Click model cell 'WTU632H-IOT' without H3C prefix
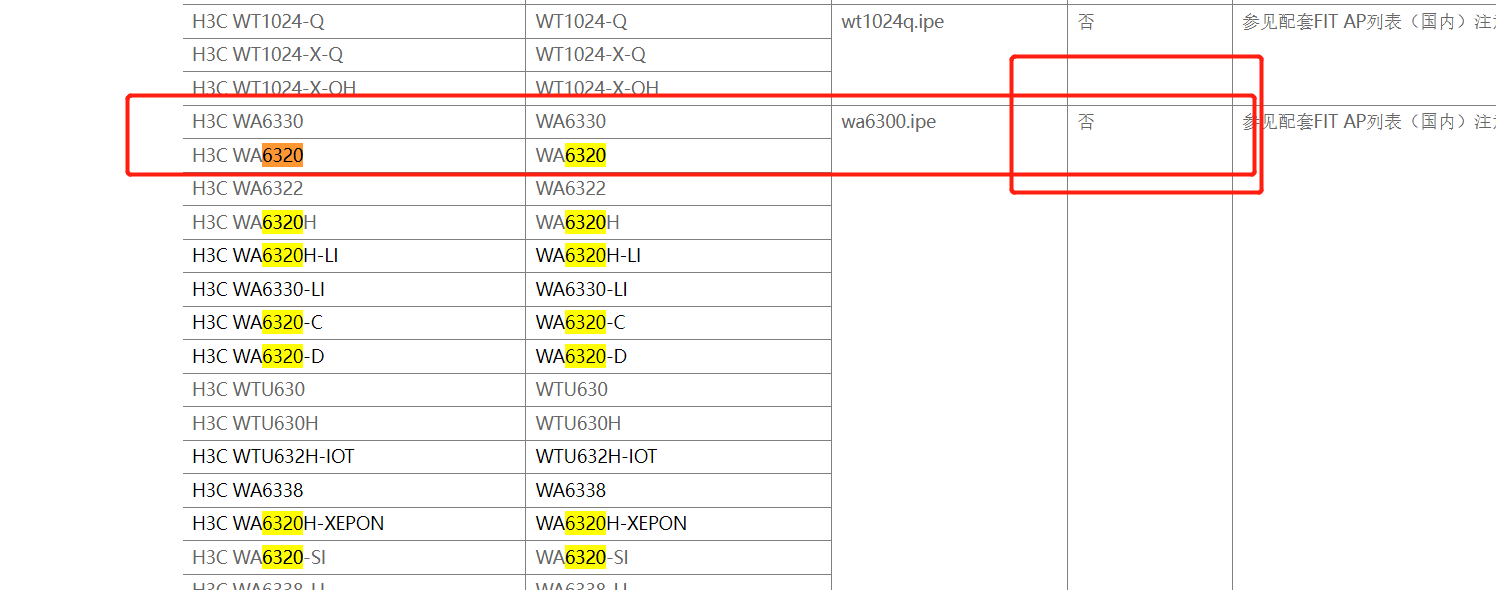The image size is (1496, 590). 678,457
